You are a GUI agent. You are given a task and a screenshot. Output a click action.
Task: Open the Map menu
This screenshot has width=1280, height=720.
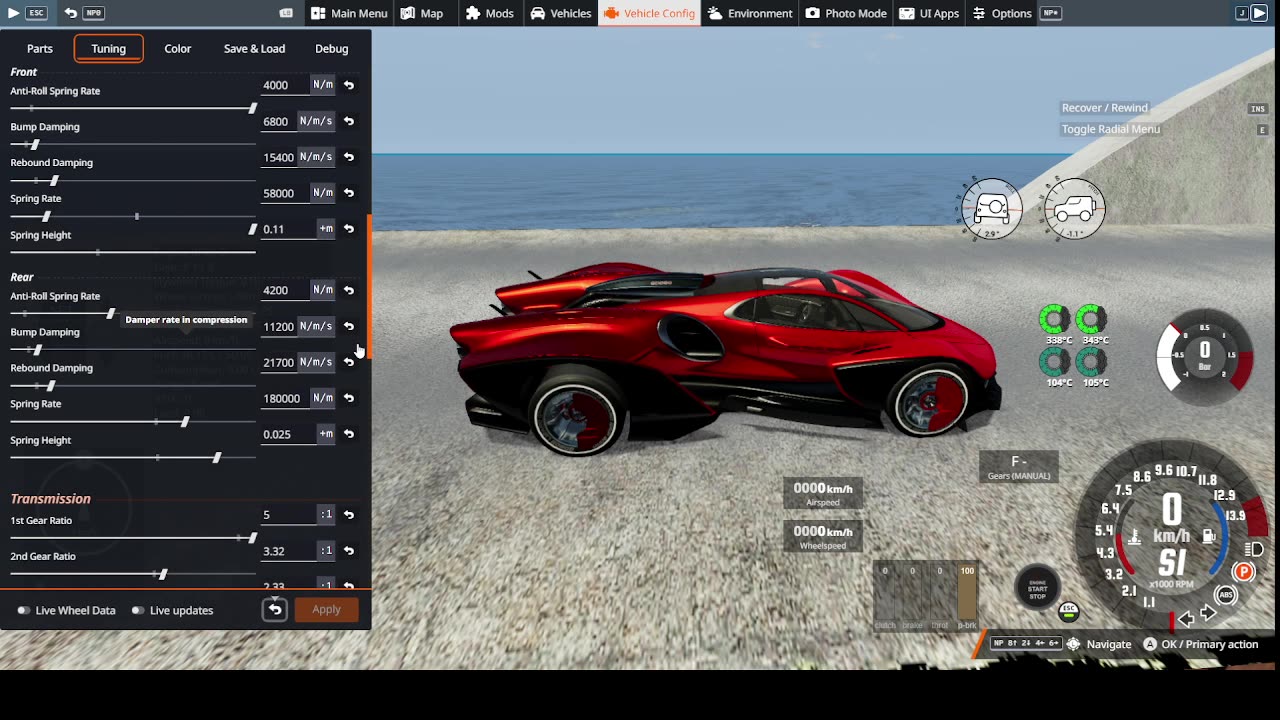(422, 13)
